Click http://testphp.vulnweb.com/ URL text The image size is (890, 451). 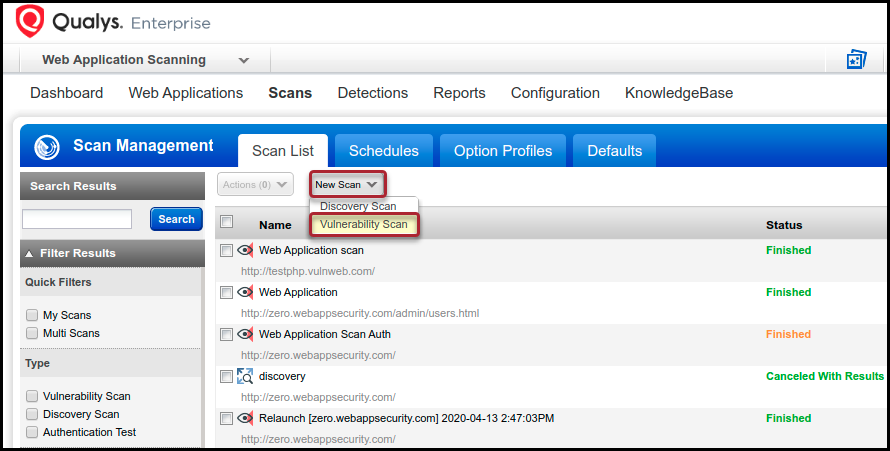(308, 271)
